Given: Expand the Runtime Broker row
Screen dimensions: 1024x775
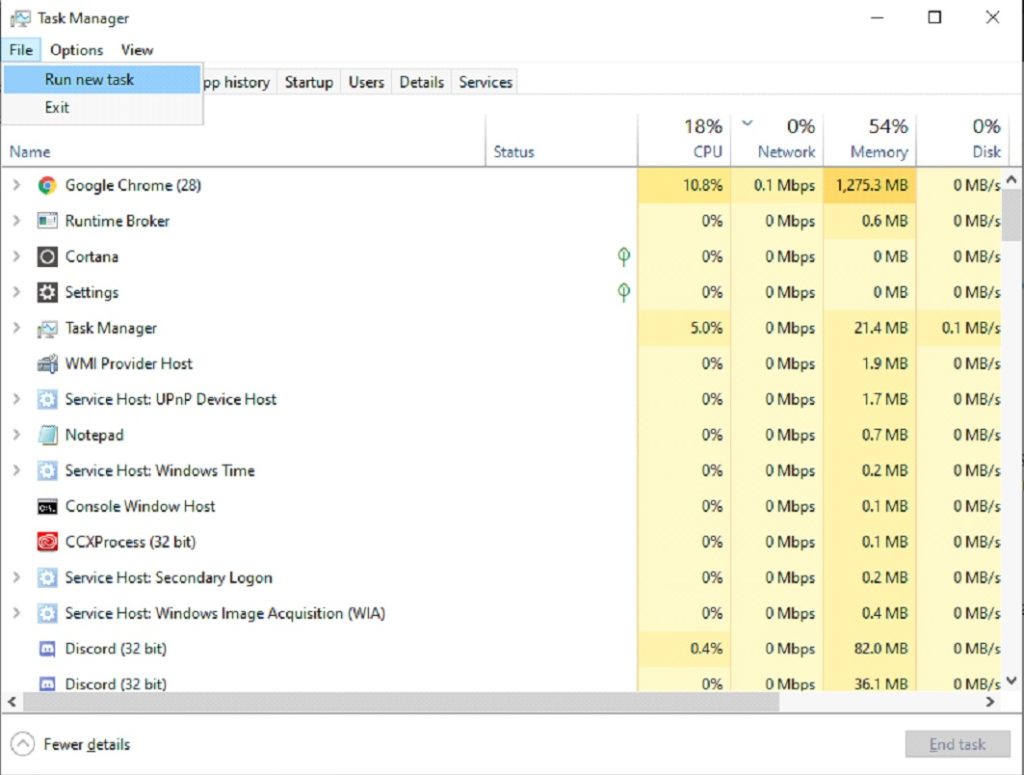Looking at the screenshot, I should coord(16,221).
